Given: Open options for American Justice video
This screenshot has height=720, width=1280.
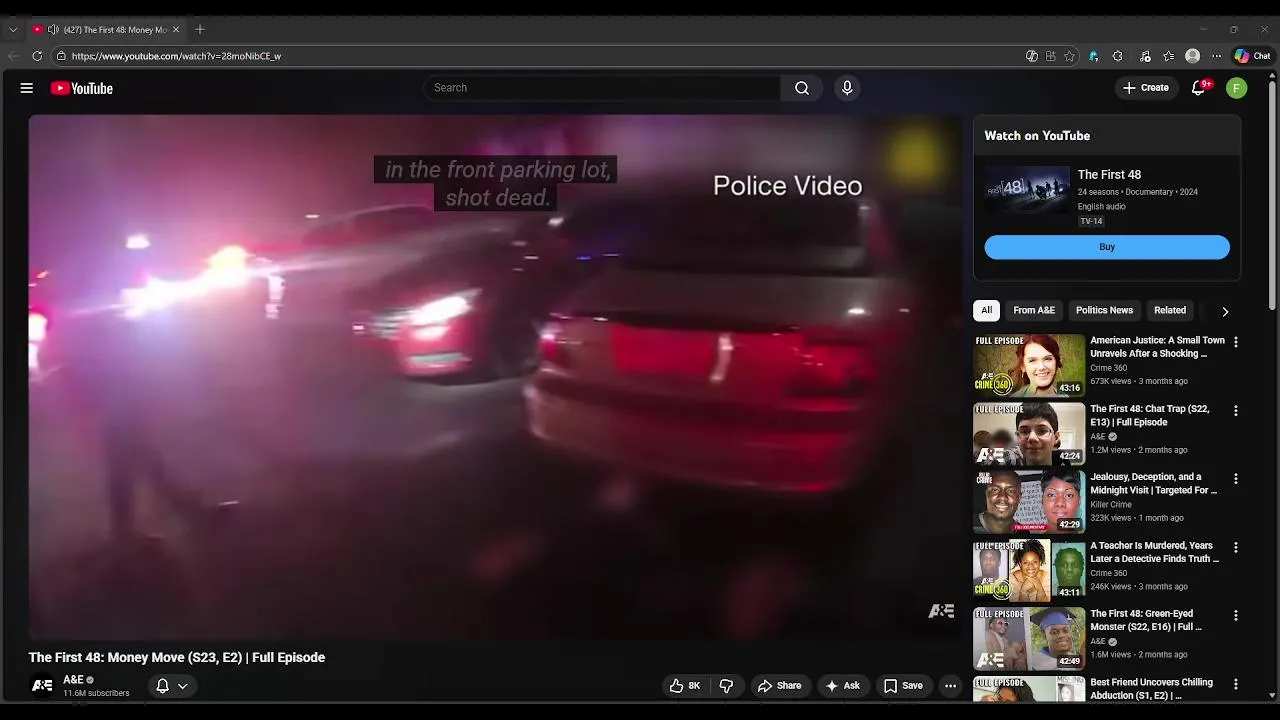Looking at the screenshot, I should tap(1236, 342).
